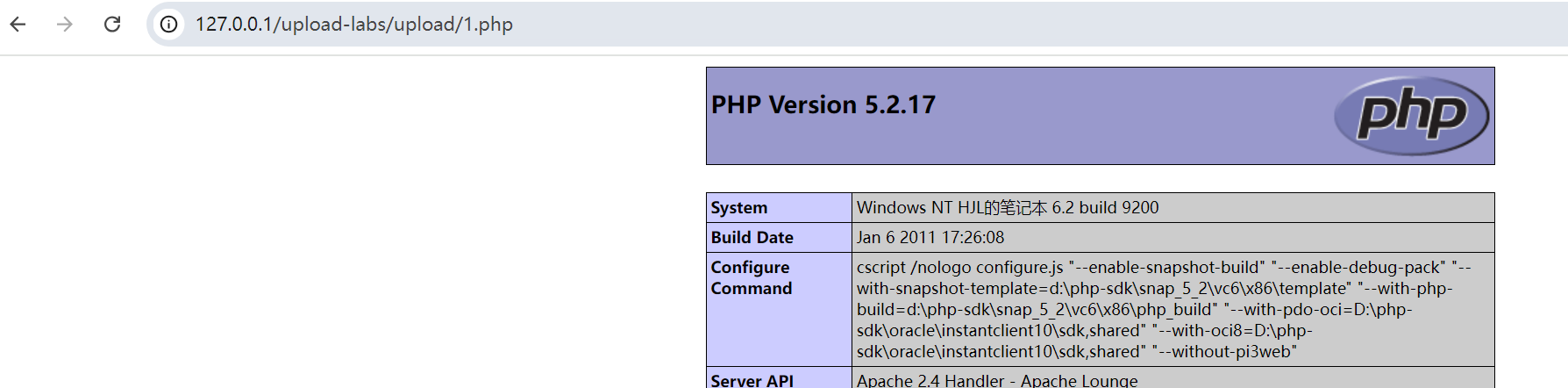Focus the address bar URL 127.0.0.1/upload-labs/upload/1.php
The height and width of the screenshot is (388, 1568).
[353, 24]
